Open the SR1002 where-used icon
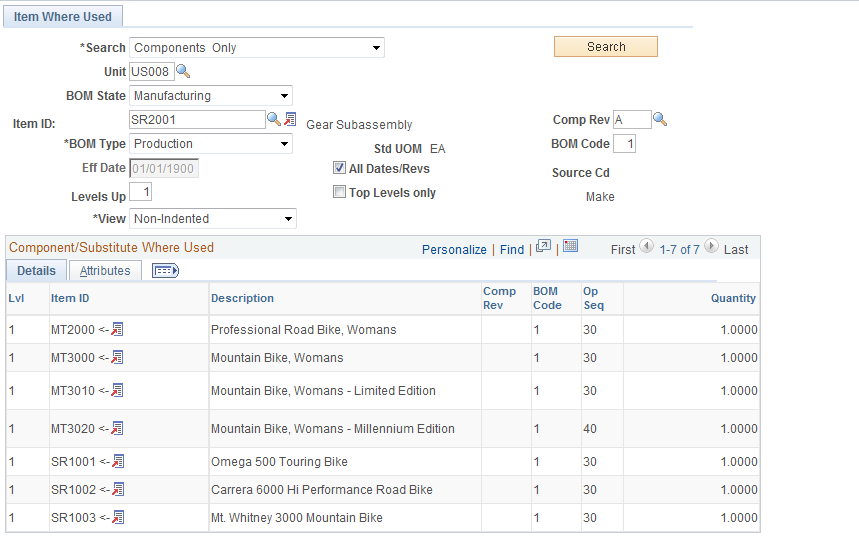 (118, 489)
